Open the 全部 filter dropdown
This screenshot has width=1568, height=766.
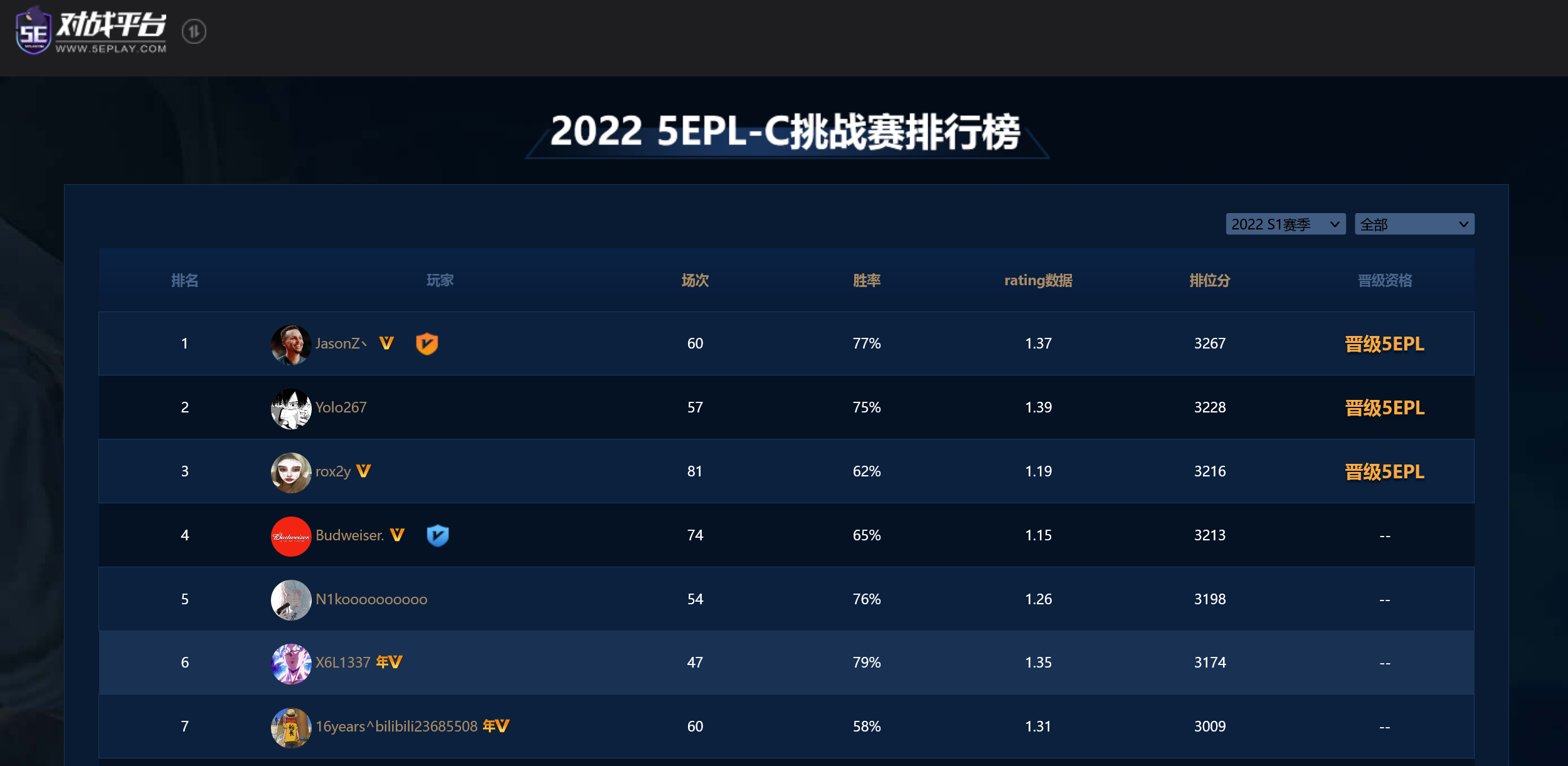tap(1414, 224)
